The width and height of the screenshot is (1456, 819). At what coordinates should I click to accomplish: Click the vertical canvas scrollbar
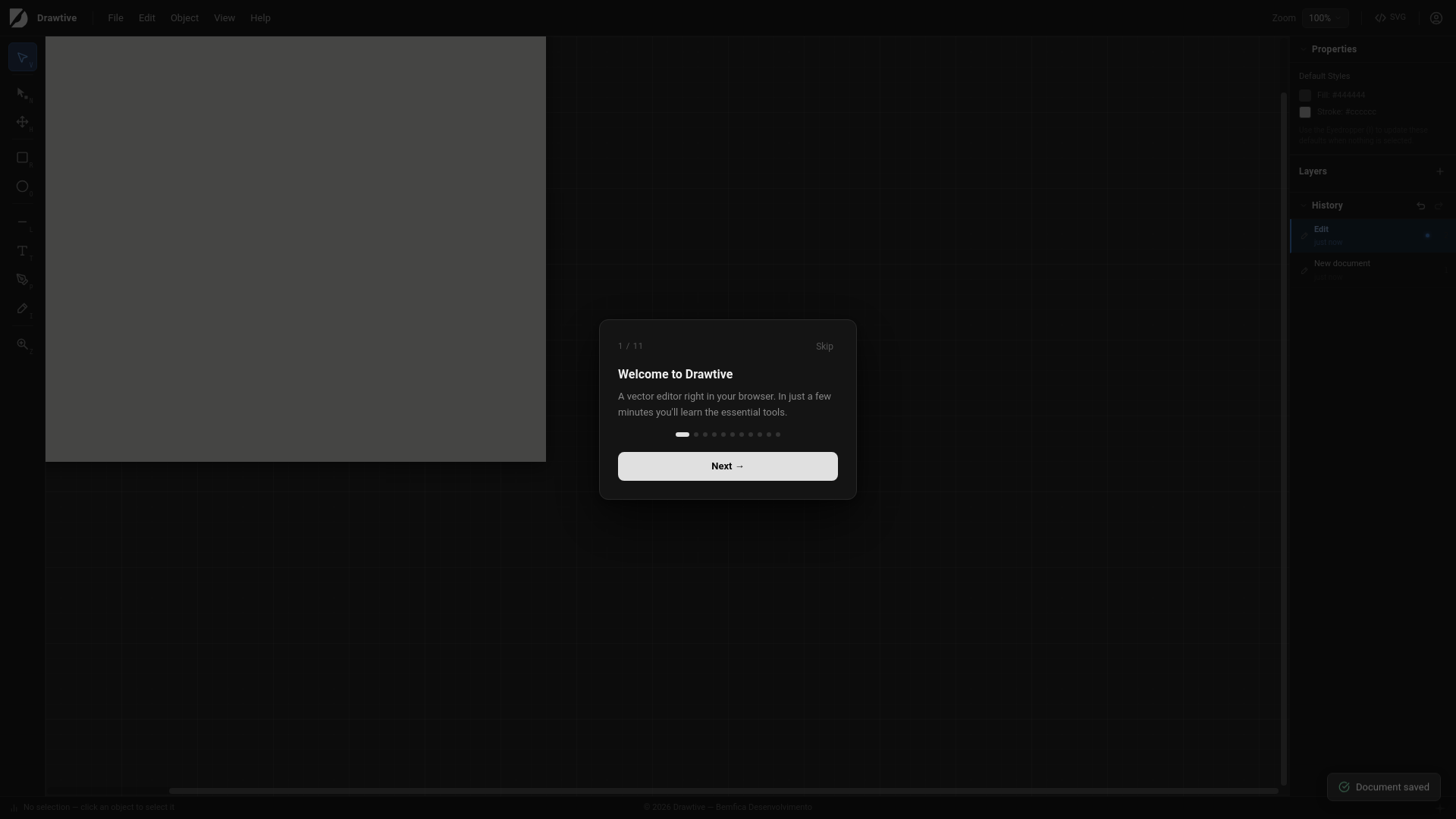pos(1284,439)
